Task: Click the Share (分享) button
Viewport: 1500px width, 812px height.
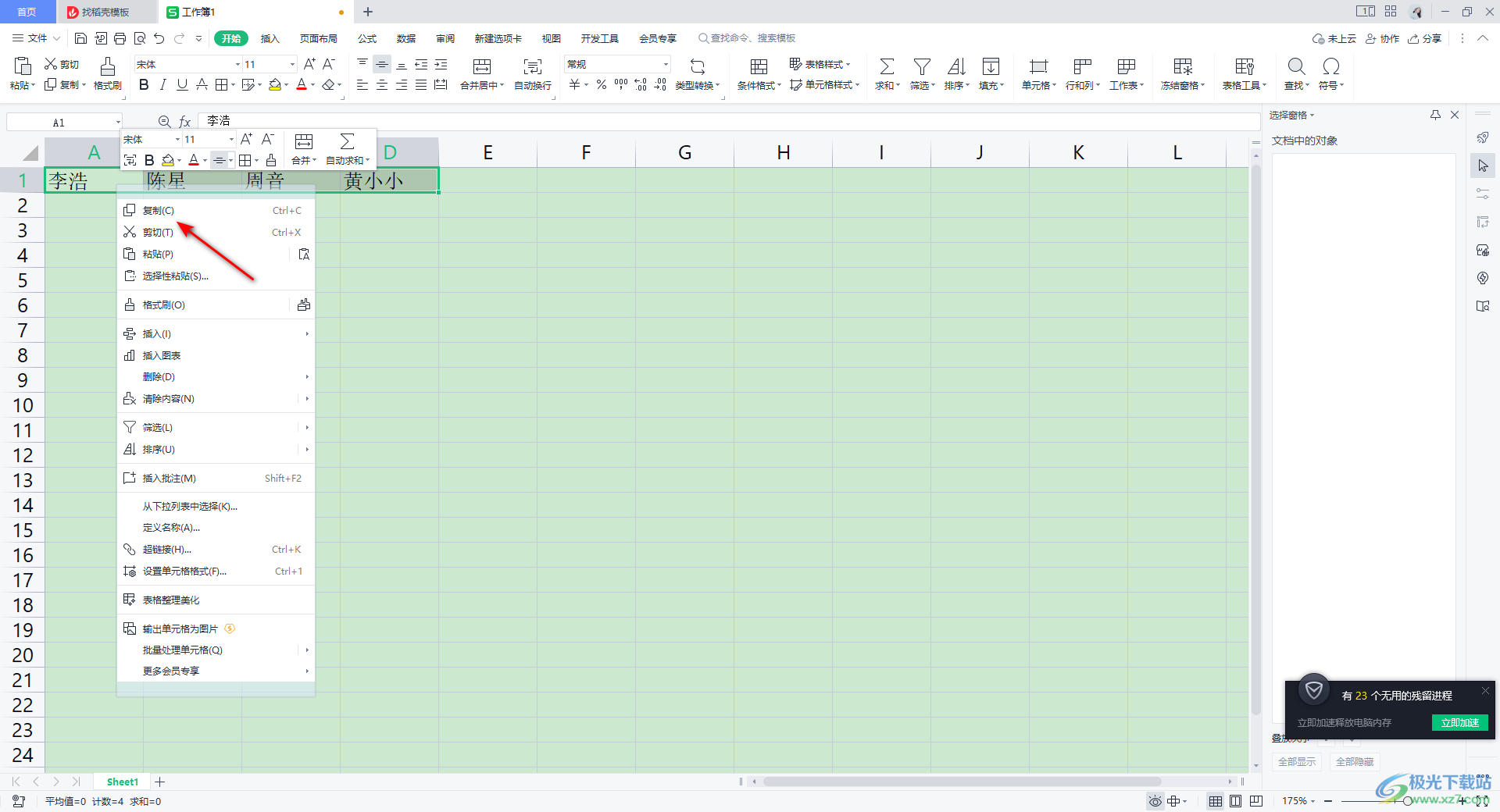Action: tap(1424, 38)
